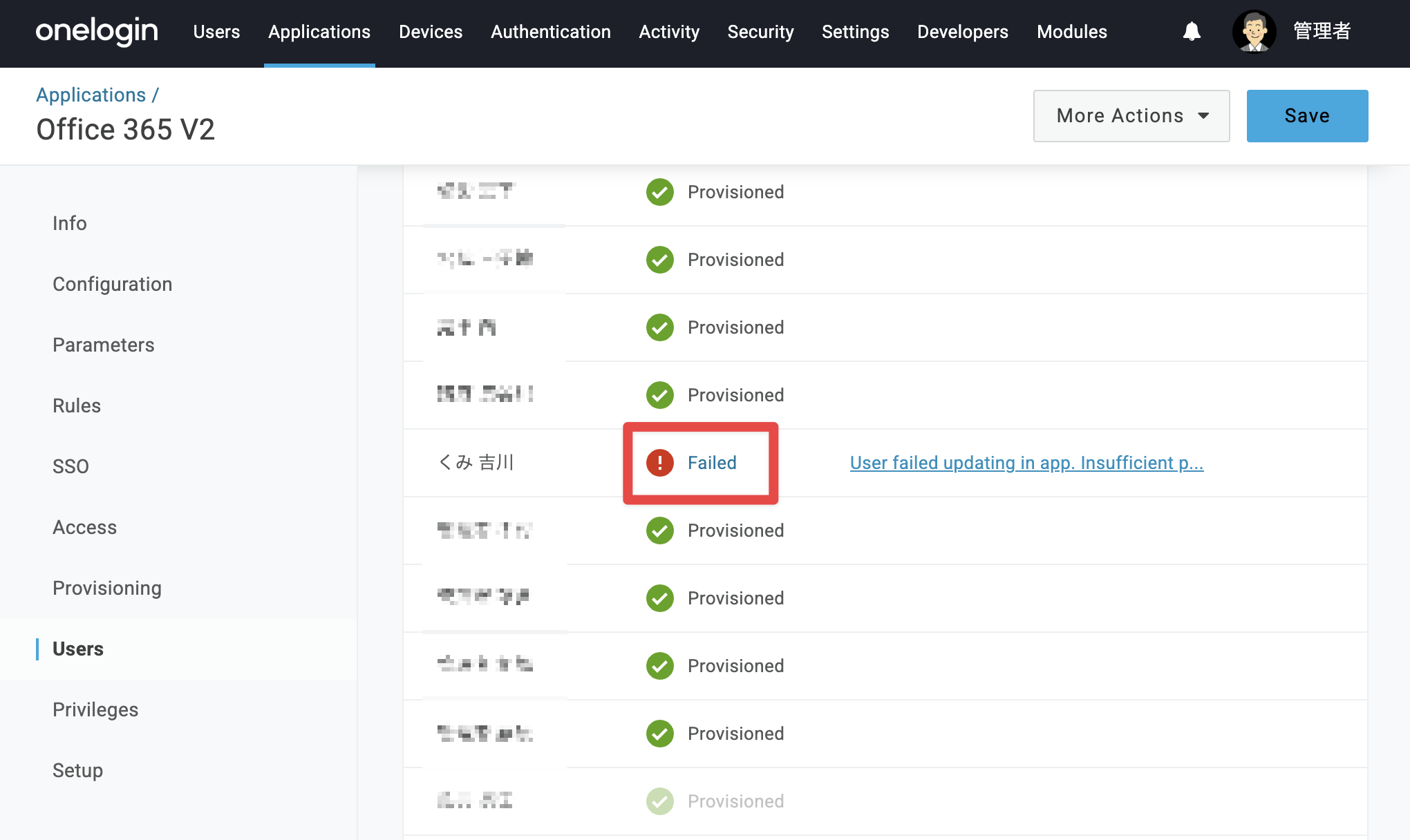
Task: Switch to the Configuration tab
Action: coord(113,284)
